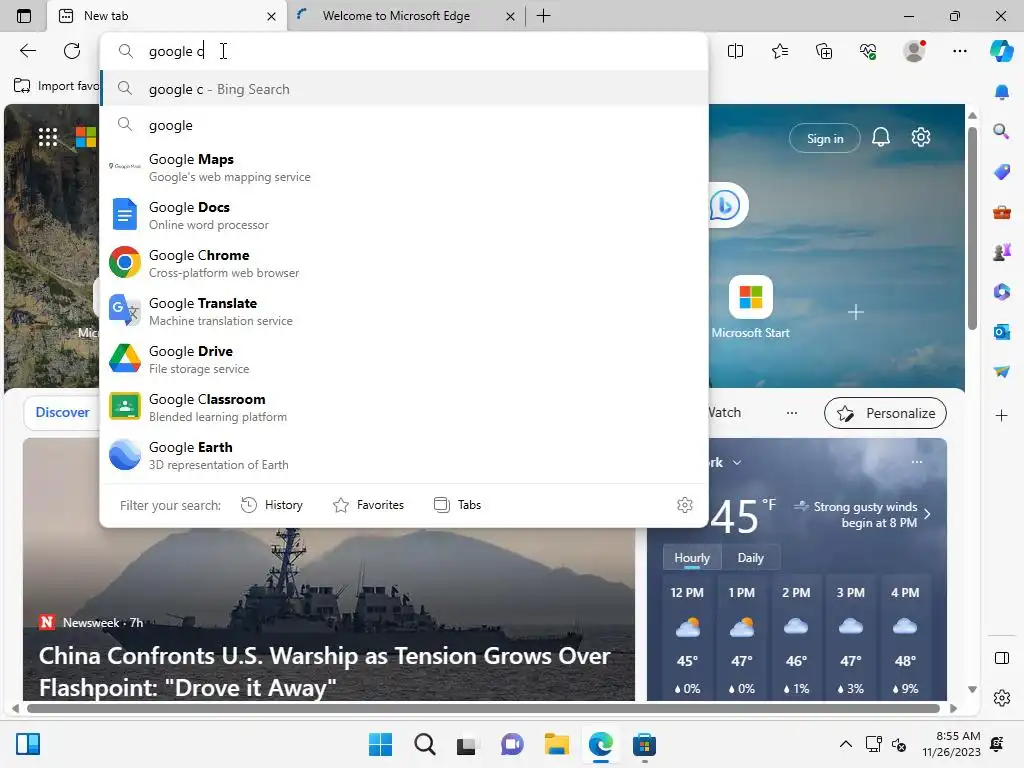Reload the page with refresh icon
Image resolution: width=1024 pixels, height=768 pixels.
coord(72,51)
